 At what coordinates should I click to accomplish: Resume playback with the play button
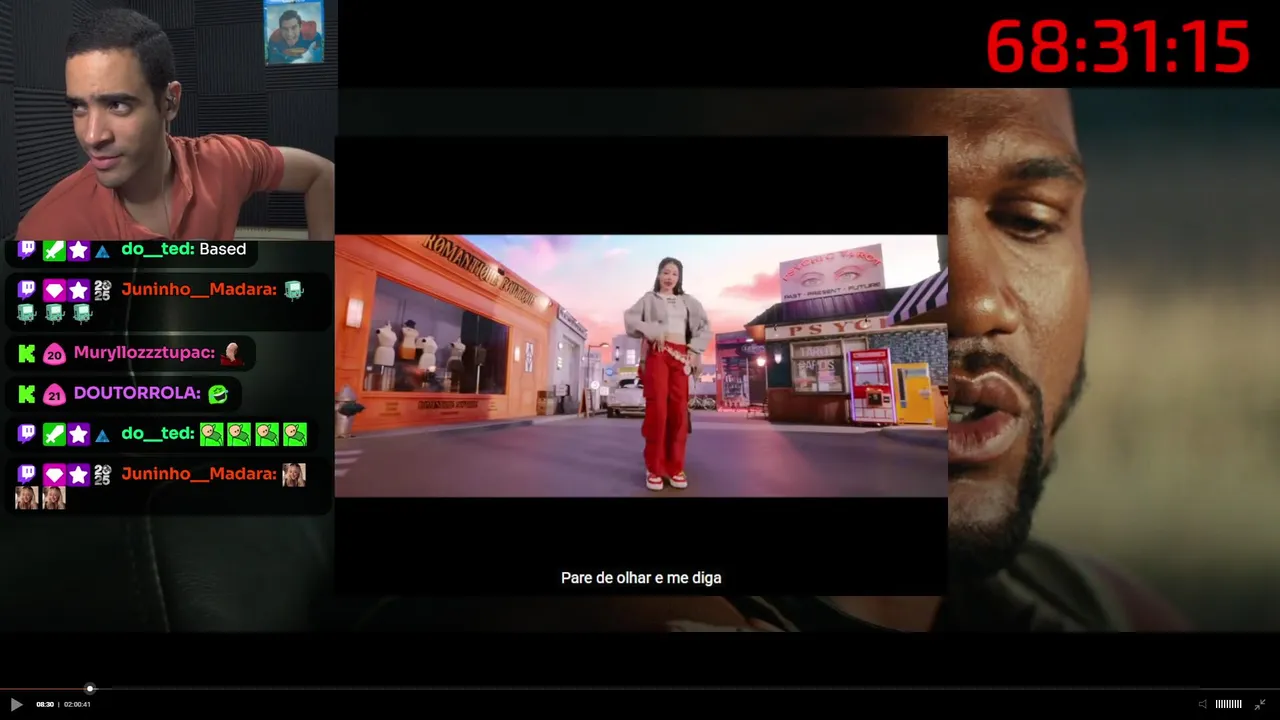16,704
